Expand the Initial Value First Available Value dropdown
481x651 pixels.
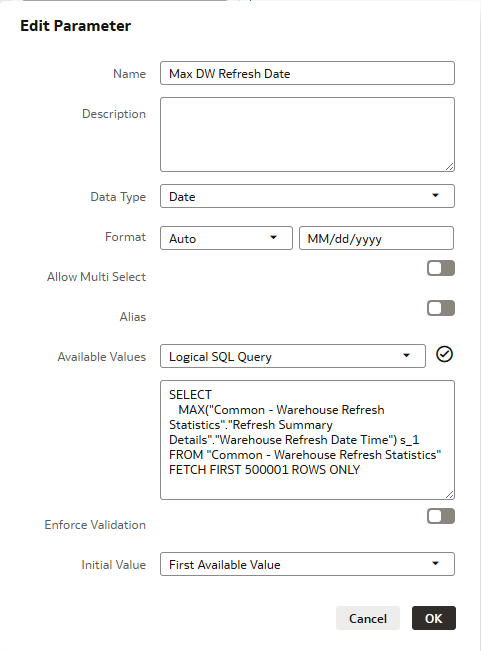pos(307,564)
